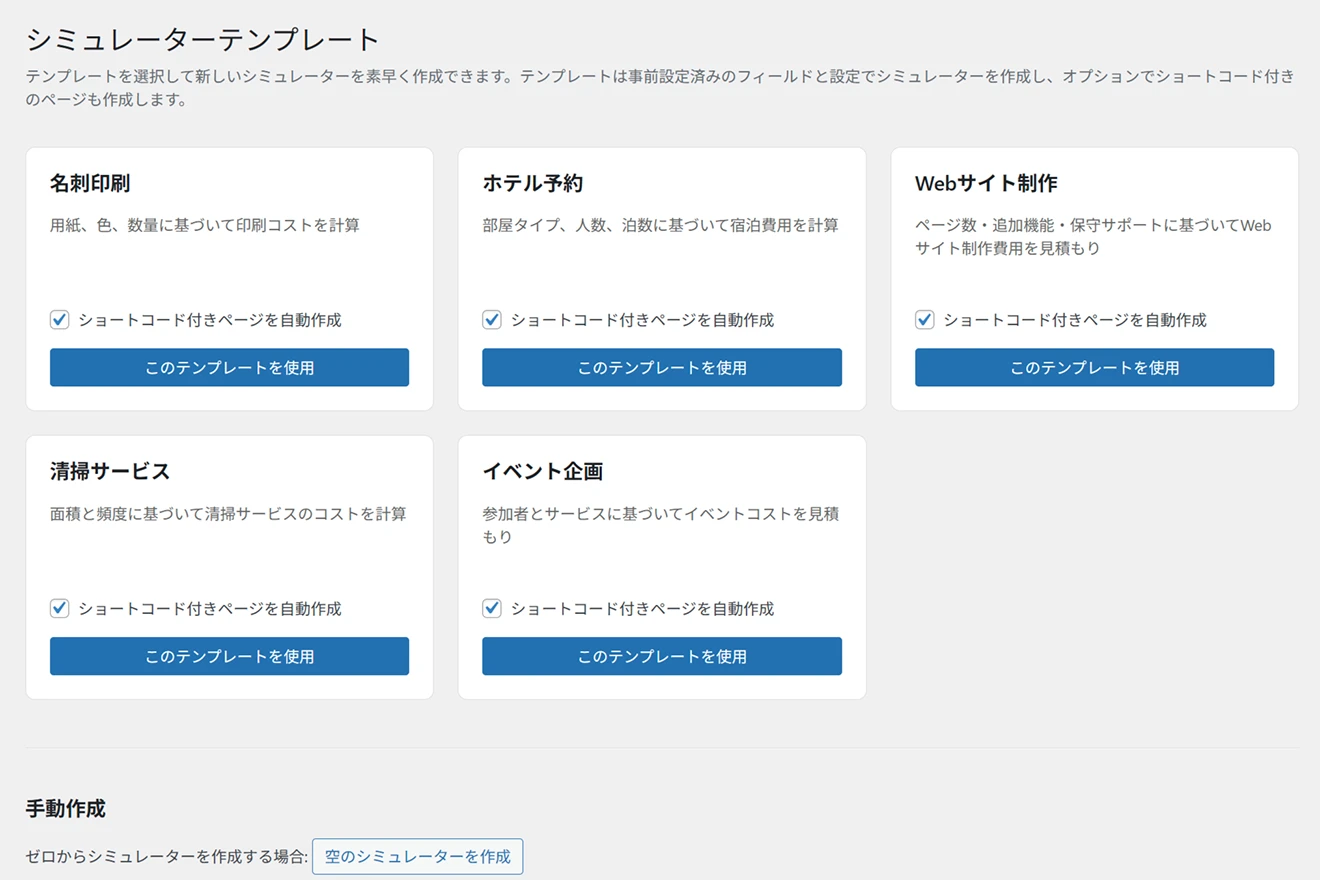
Task: Uncheck auto-create page checkbox in 名刺印刷 card
Action: [x=60, y=320]
